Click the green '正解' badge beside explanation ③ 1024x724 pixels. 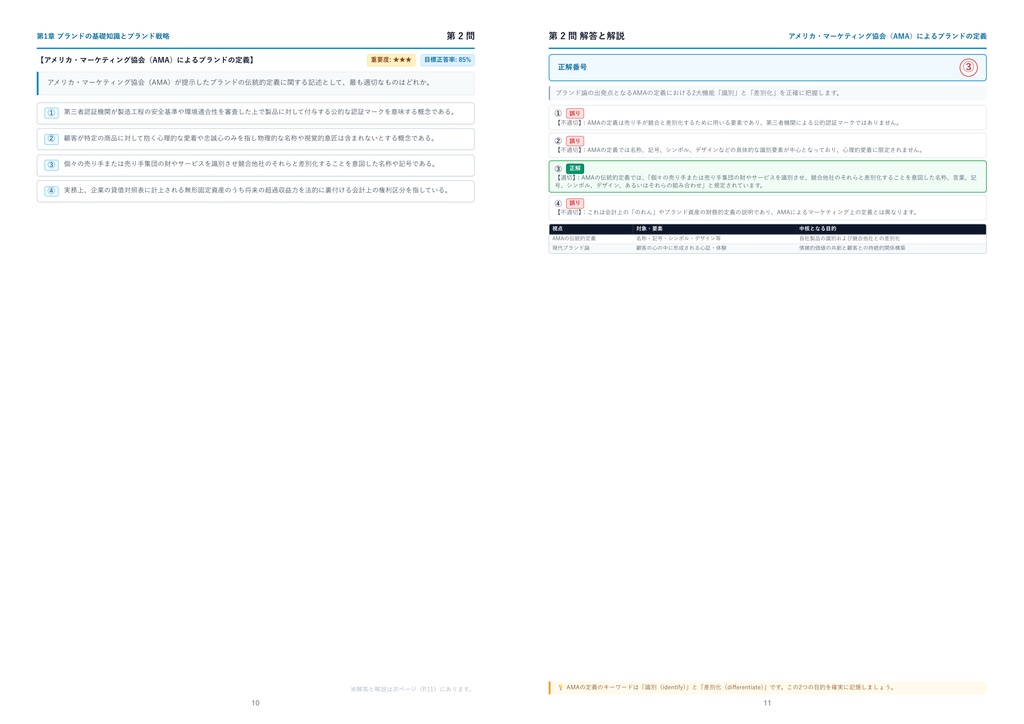pos(575,168)
